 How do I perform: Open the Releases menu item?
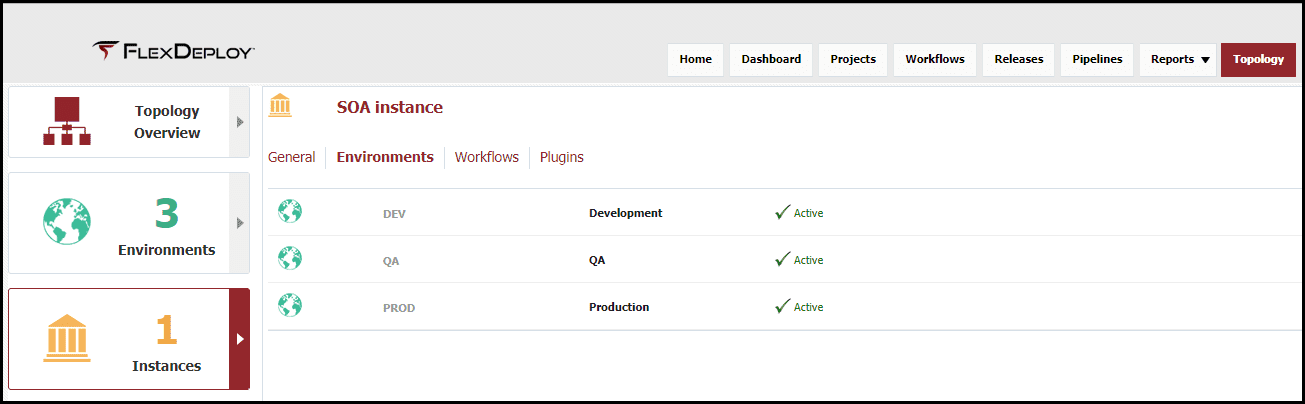coord(1019,59)
